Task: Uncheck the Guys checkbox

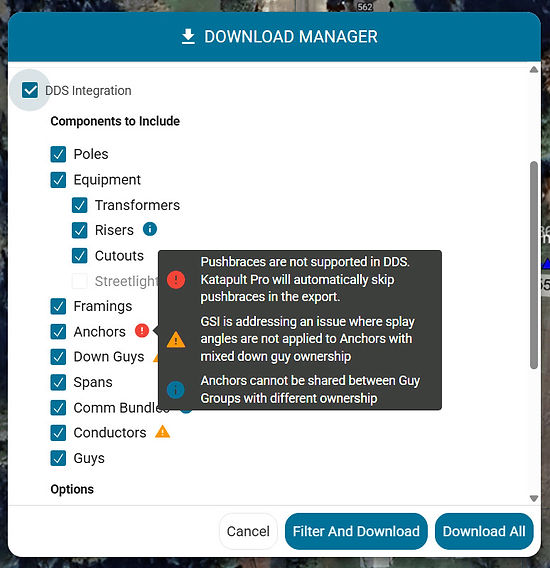Action: pyautogui.click(x=58, y=458)
